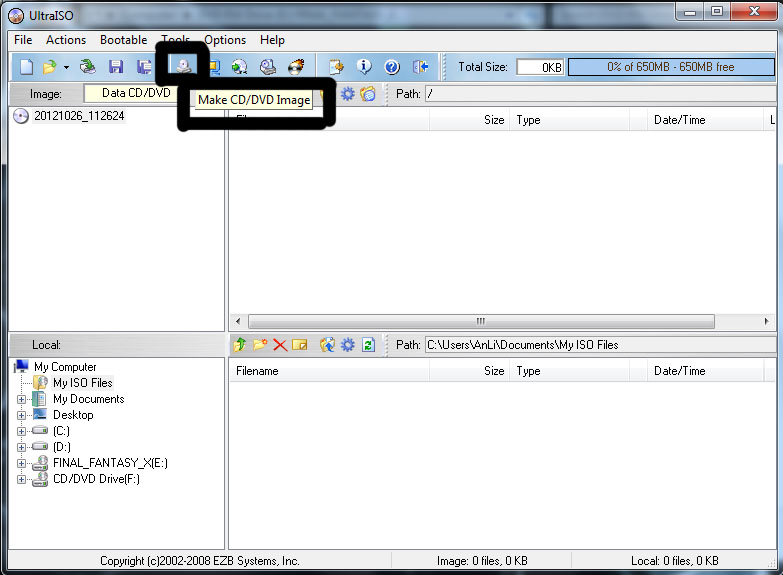Click the Filename column header in the Local file list
The height and width of the screenshot is (575, 783).
pos(330,371)
